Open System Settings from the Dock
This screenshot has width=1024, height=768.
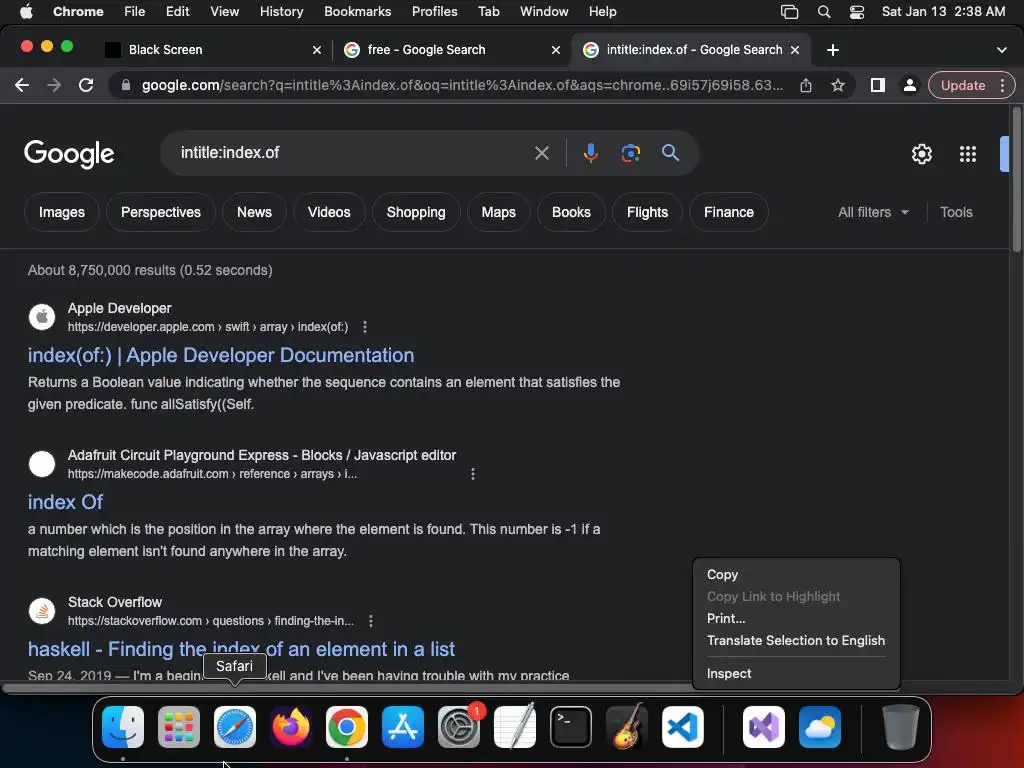(458, 727)
